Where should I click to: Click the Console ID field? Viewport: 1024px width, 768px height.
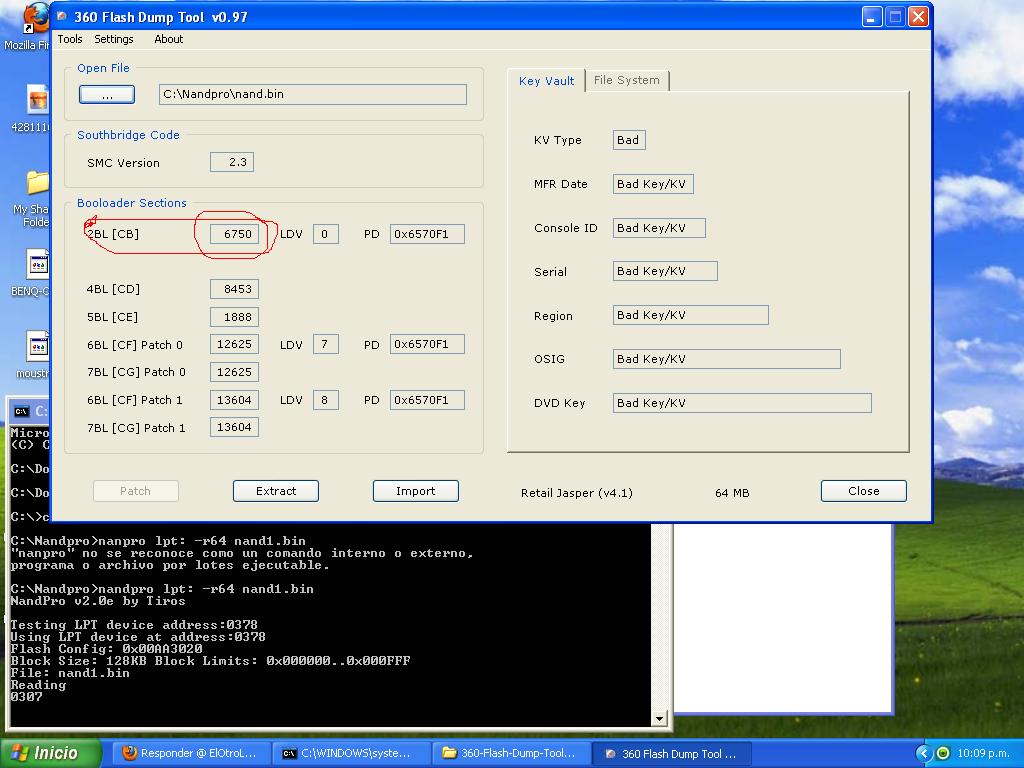point(659,228)
